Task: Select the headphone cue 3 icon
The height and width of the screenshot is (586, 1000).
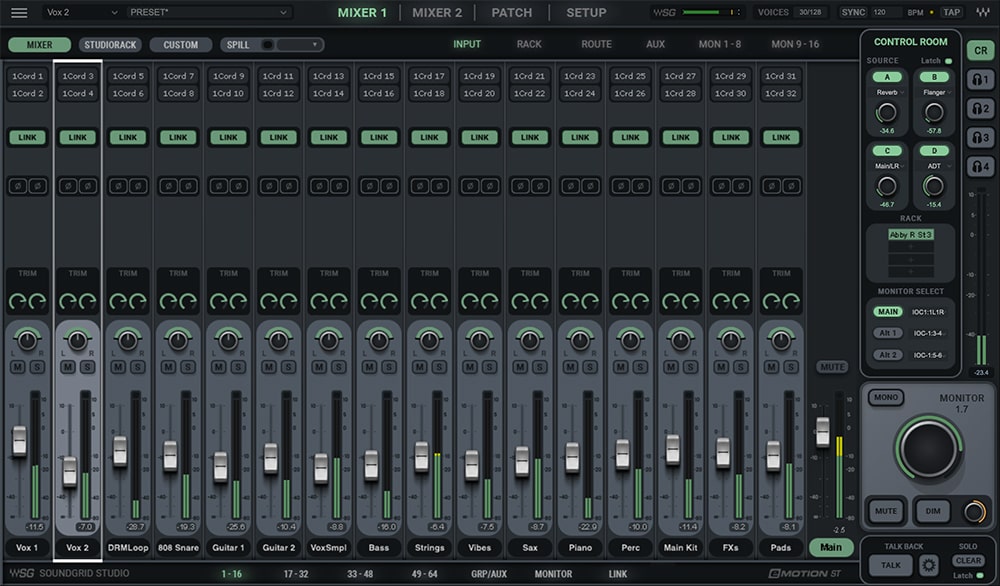Action: coord(980,136)
